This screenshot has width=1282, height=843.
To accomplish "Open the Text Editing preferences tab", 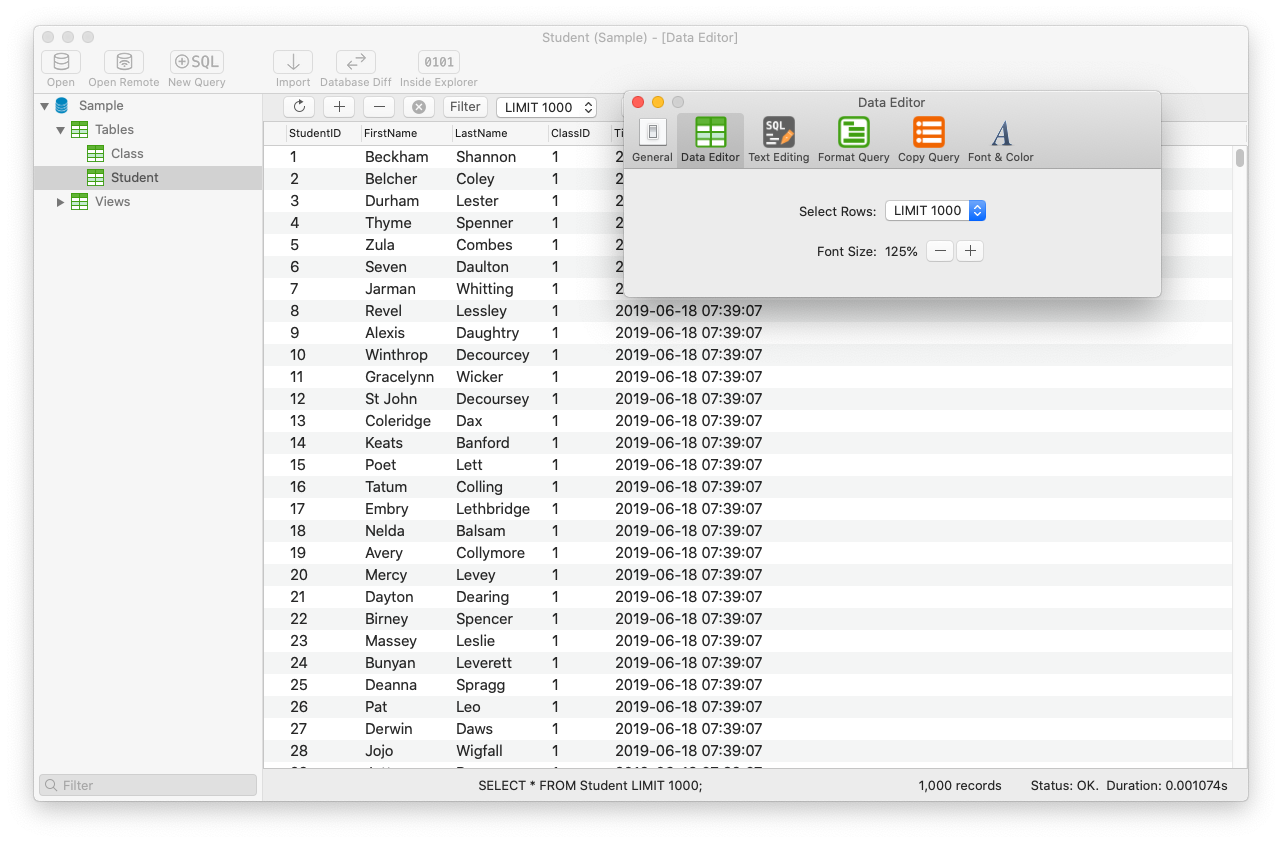I will [778, 138].
